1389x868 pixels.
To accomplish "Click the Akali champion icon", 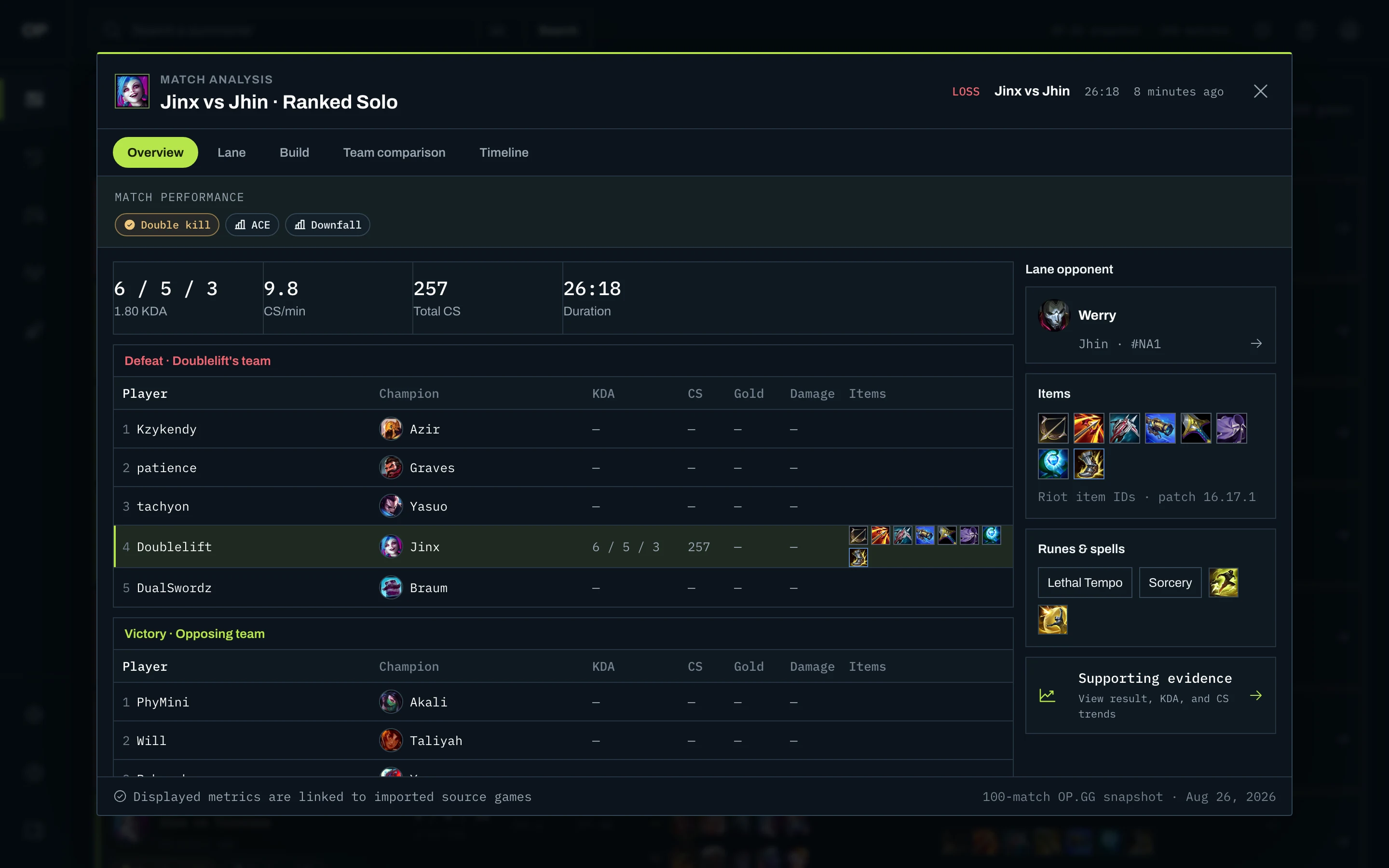I will 391,702.
